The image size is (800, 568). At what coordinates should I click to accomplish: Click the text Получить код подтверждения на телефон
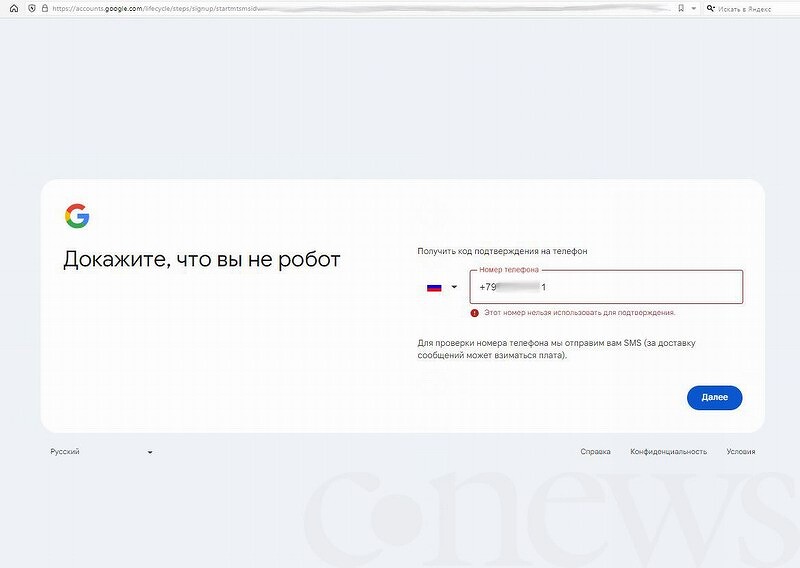(x=502, y=251)
